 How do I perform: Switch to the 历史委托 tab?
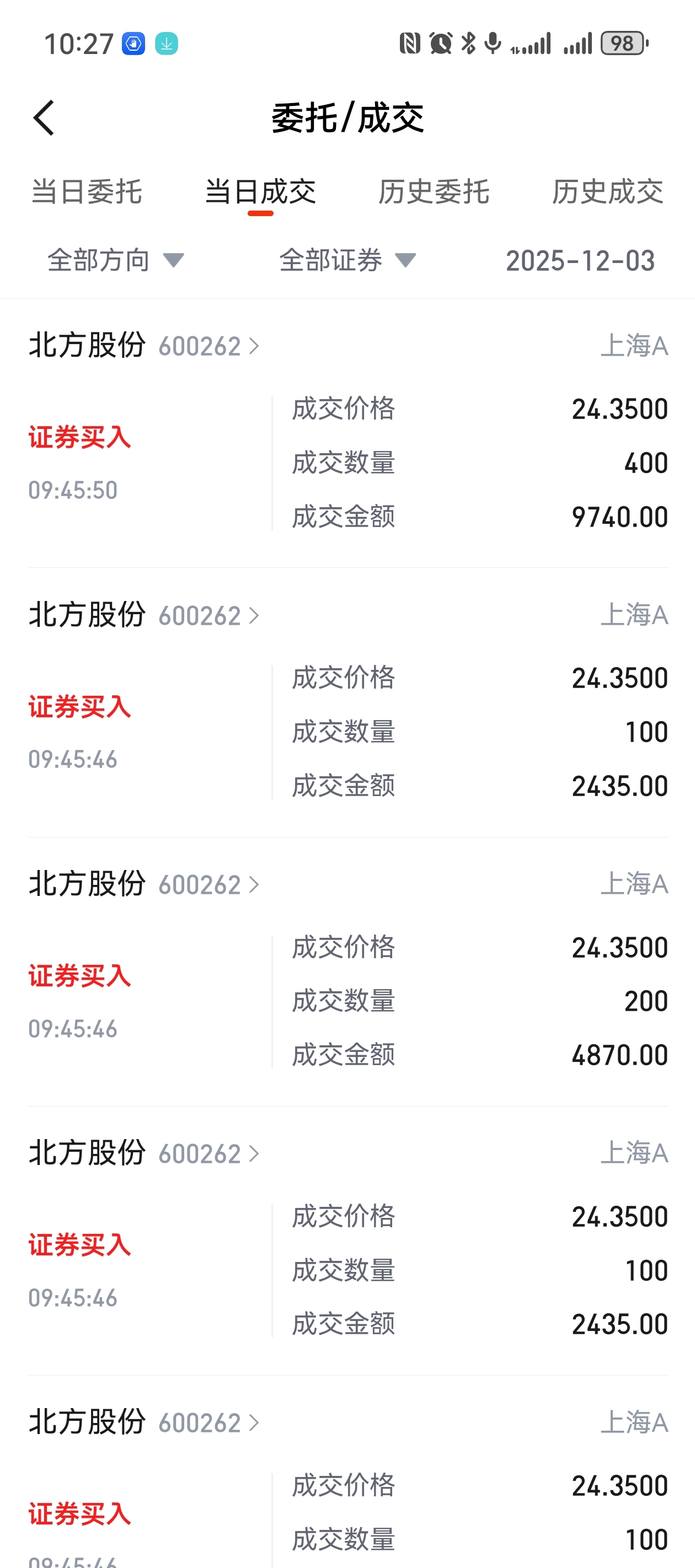coord(434,192)
